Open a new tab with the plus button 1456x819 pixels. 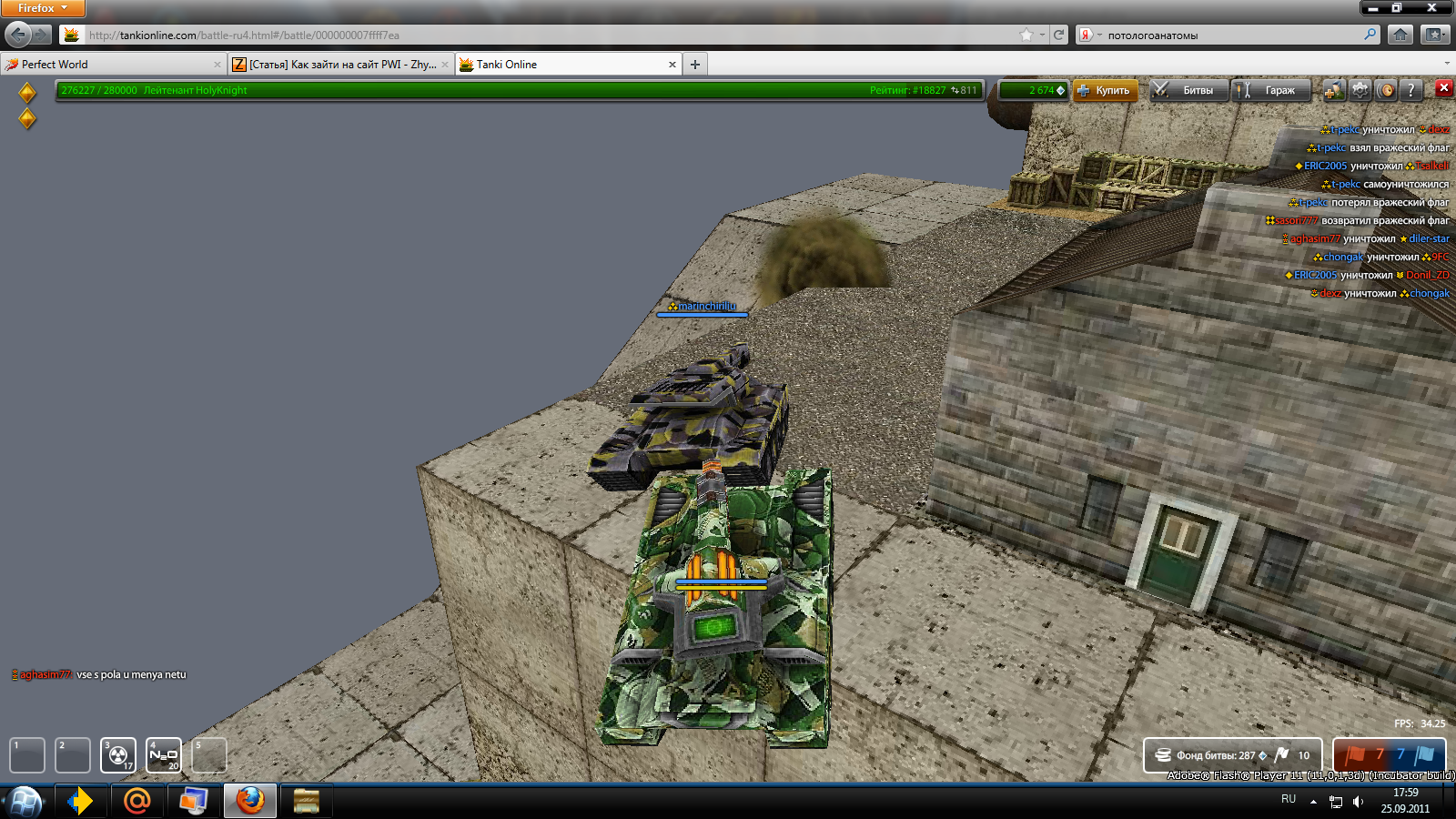pos(695,65)
